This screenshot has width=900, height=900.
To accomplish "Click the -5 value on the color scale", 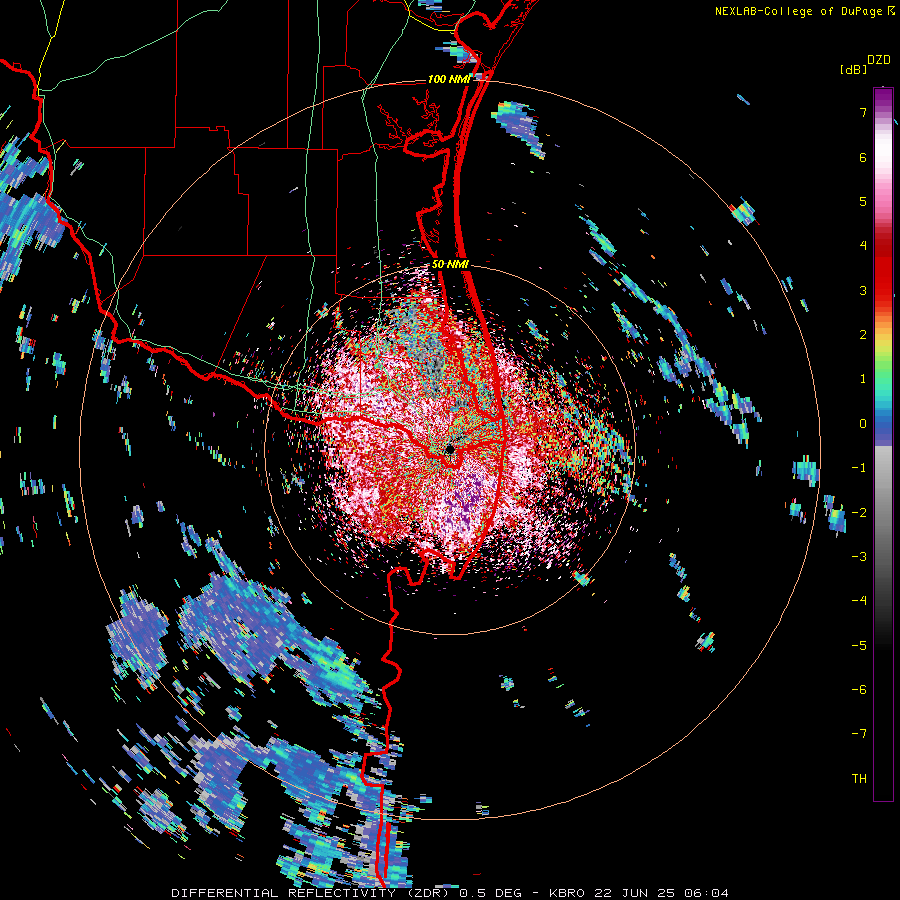I will (x=859, y=645).
